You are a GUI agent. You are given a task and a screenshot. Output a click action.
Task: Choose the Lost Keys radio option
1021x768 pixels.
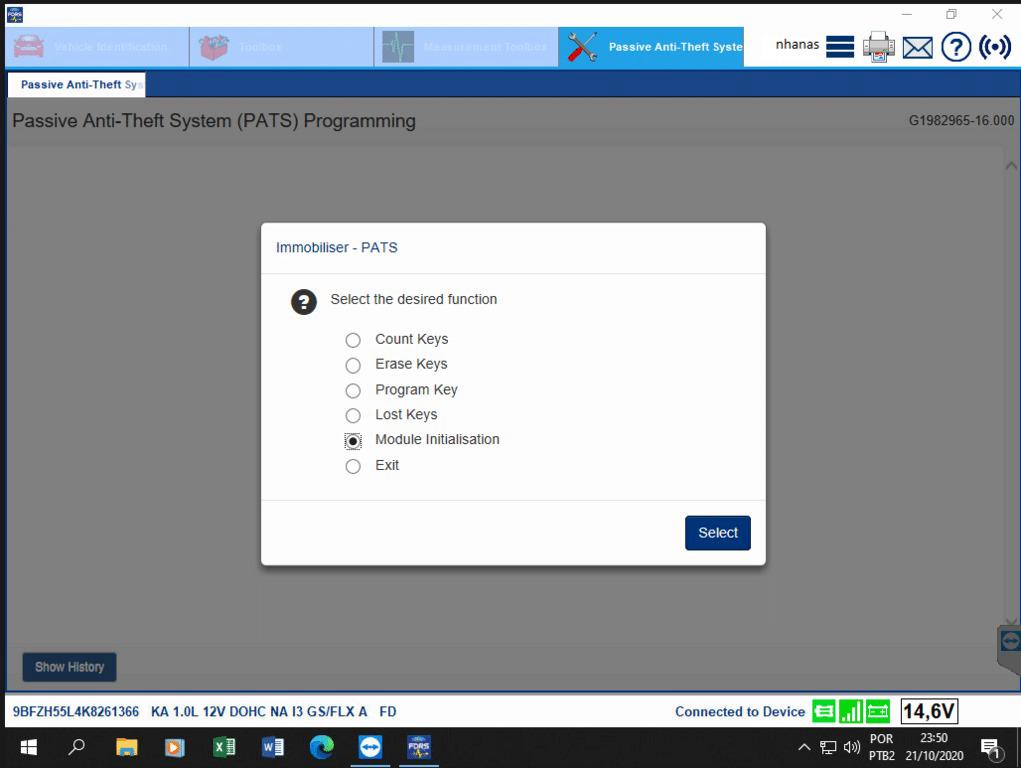click(353, 415)
